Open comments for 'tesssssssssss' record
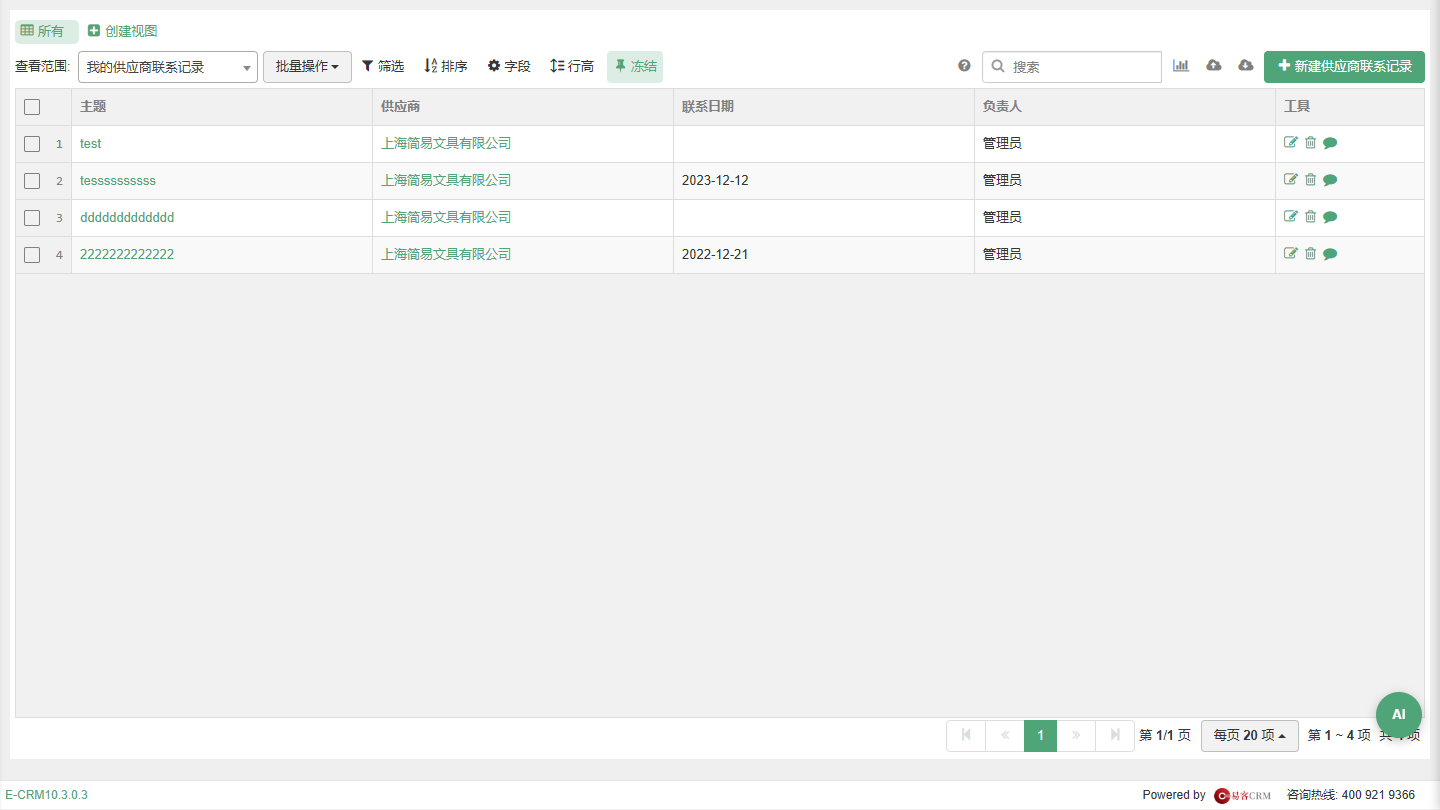 point(1330,180)
